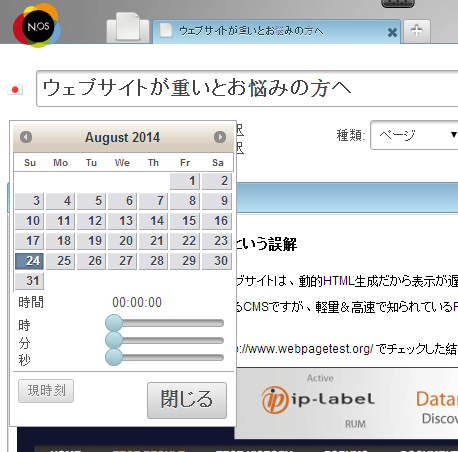The image size is (458, 452).
Task: Go to previous month in calendar
Action: pyautogui.click(x=26, y=137)
